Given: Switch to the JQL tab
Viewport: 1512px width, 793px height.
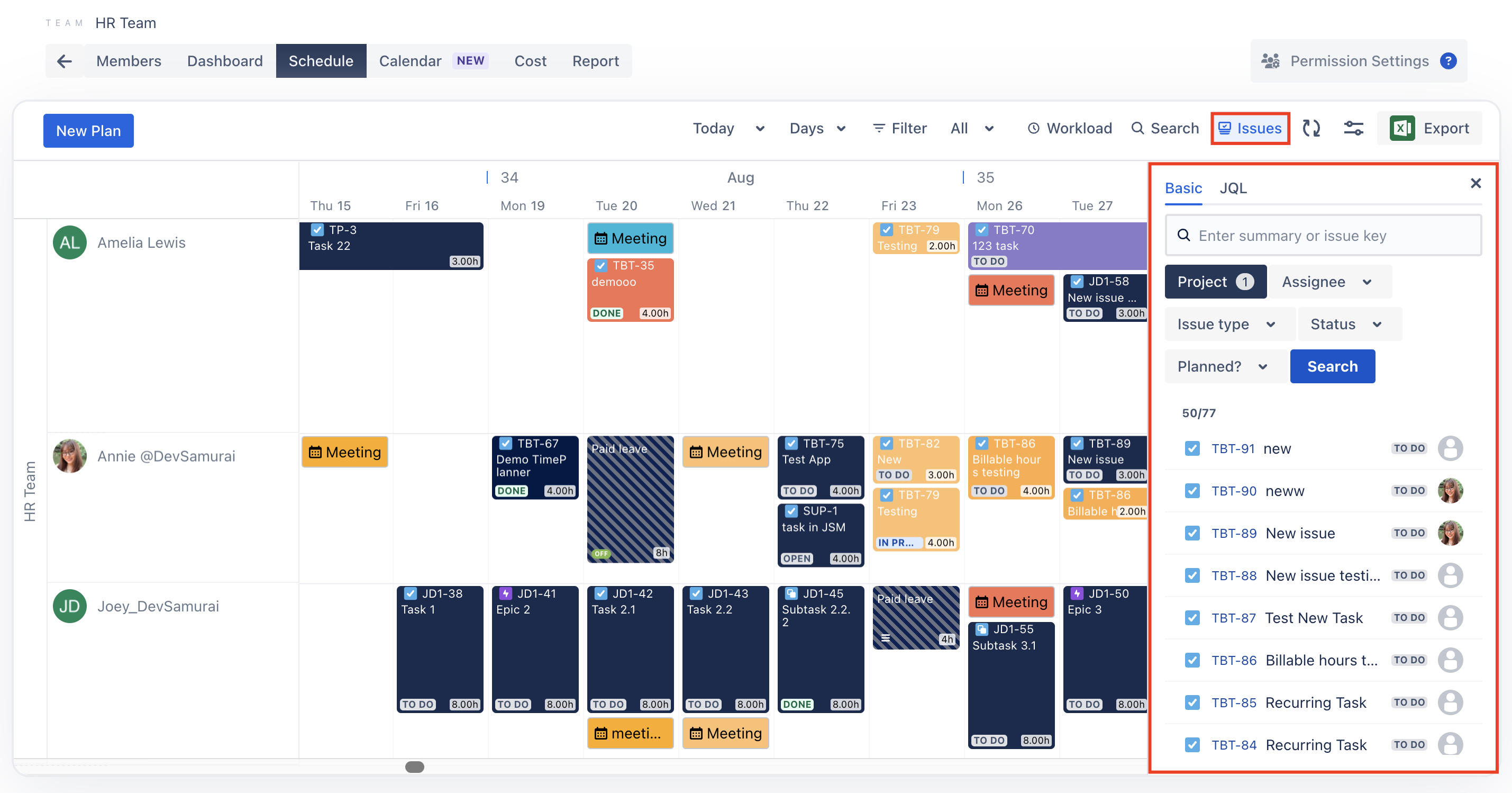Looking at the screenshot, I should tap(1233, 188).
